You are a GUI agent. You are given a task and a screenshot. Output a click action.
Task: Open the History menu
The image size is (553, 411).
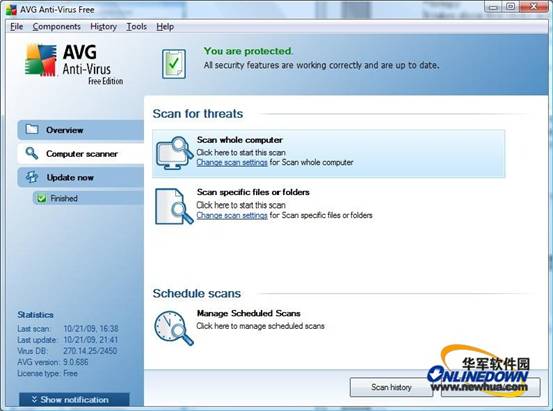tap(103, 27)
